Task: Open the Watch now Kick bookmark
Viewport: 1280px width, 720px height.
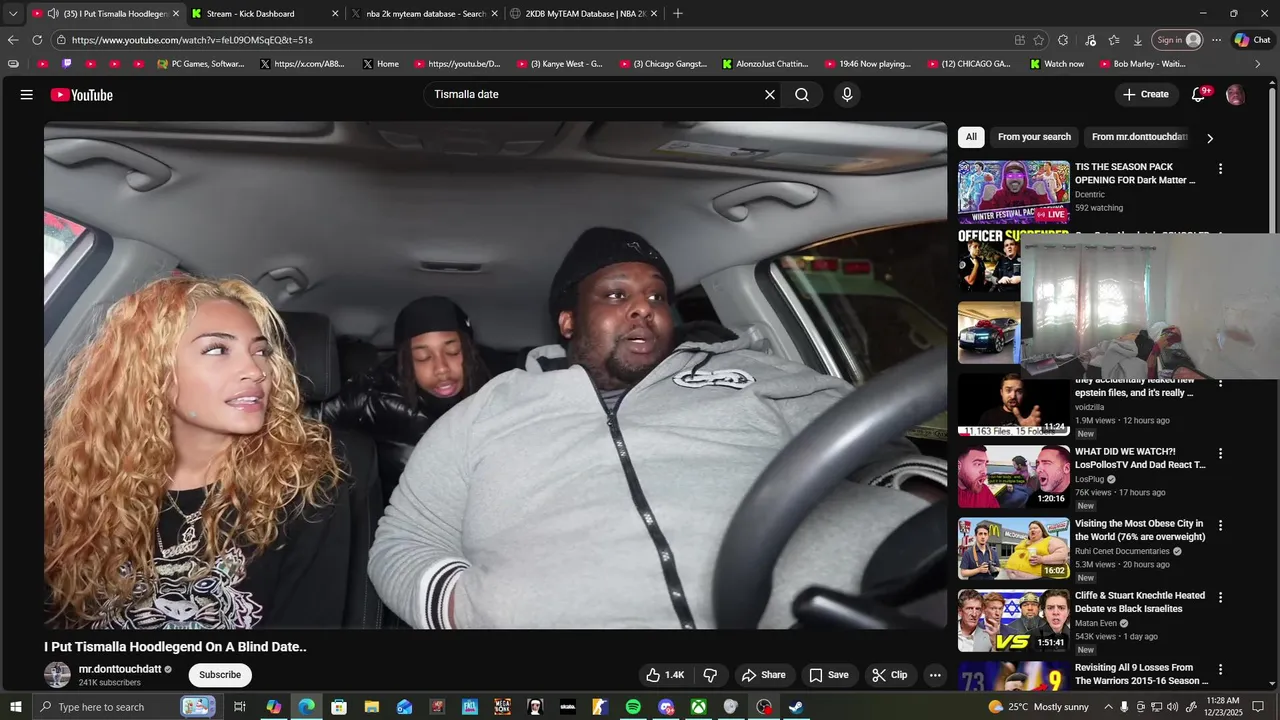Action: point(1057,64)
